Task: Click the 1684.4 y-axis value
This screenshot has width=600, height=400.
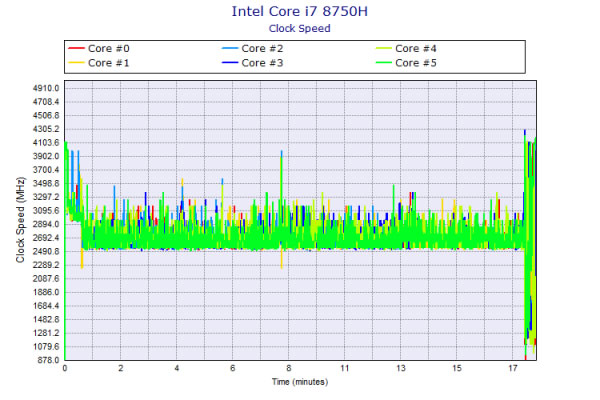Action: (46, 306)
